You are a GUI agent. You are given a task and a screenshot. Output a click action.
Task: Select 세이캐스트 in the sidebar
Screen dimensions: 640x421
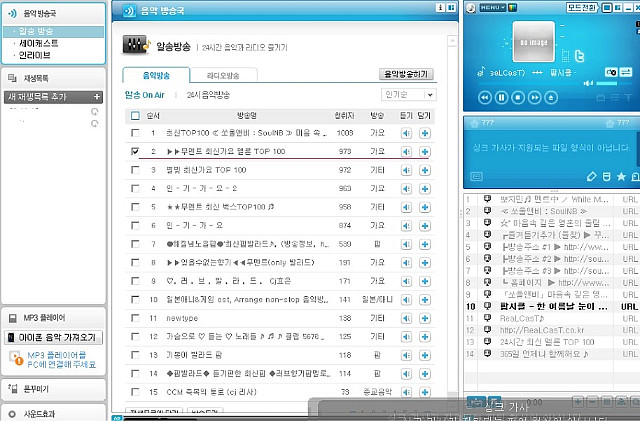pos(39,43)
